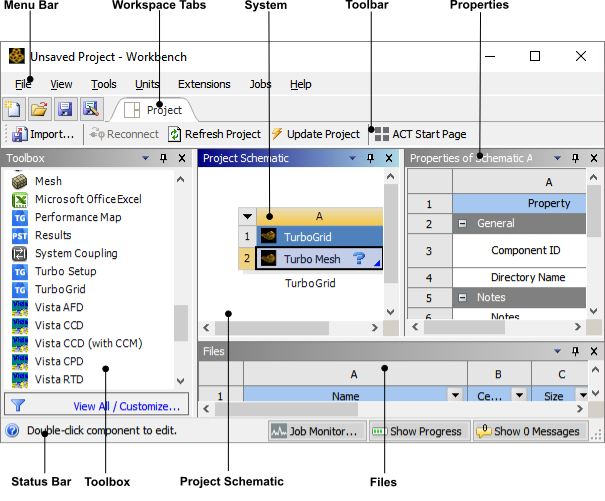Collapse the Notes properties group
This screenshot has height=501, width=605.
click(462, 298)
